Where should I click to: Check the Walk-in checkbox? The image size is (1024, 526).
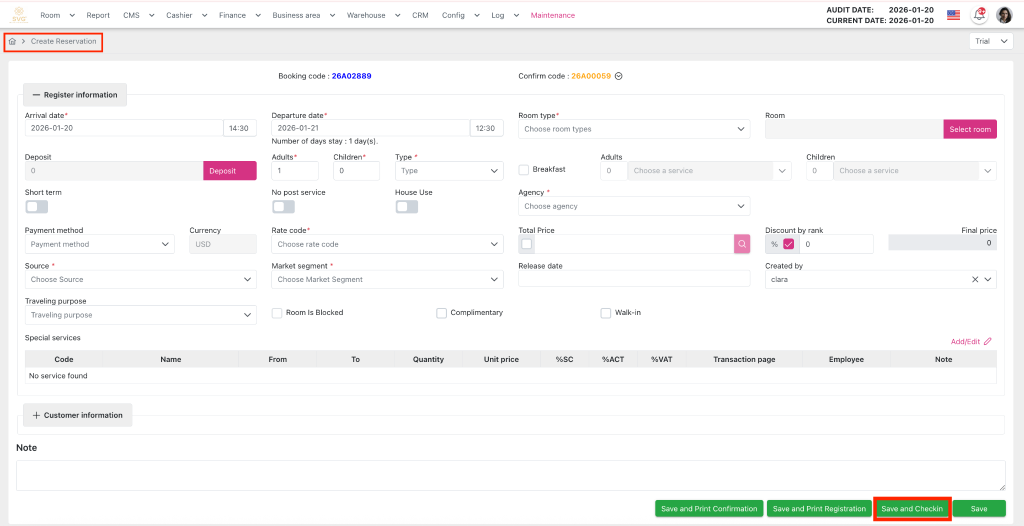point(606,313)
